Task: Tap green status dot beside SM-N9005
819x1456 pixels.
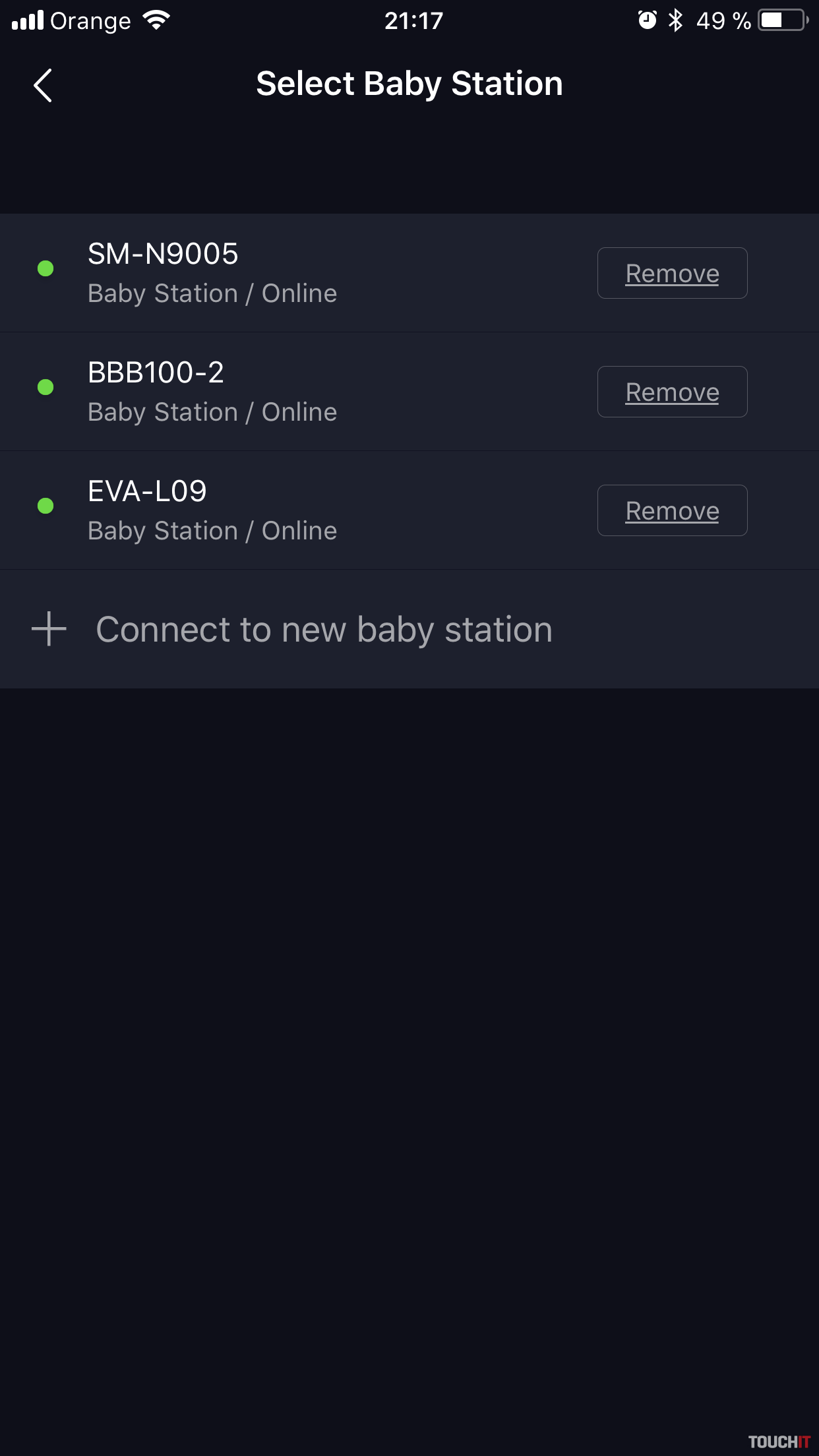Action: (45, 268)
